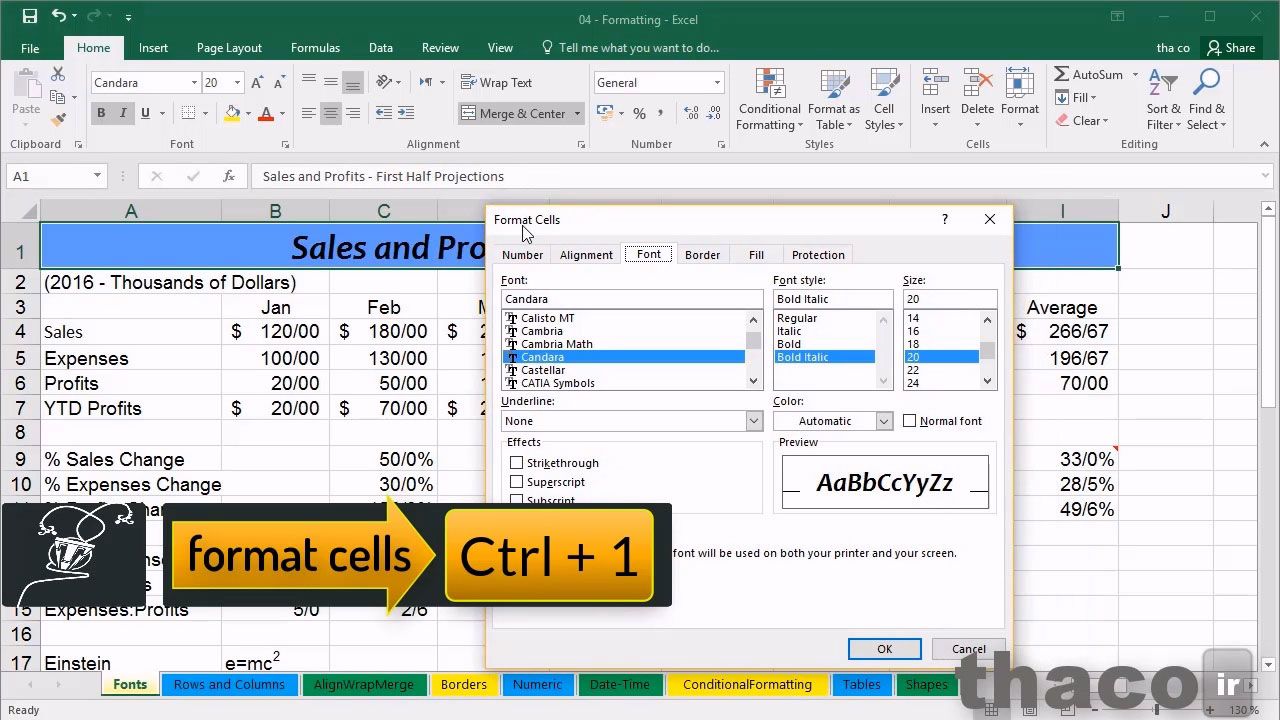Image resolution: width=1280 pixels, height=720 pixels.
Task: Apply font color with the red A
Action: (x=265, y=113)
